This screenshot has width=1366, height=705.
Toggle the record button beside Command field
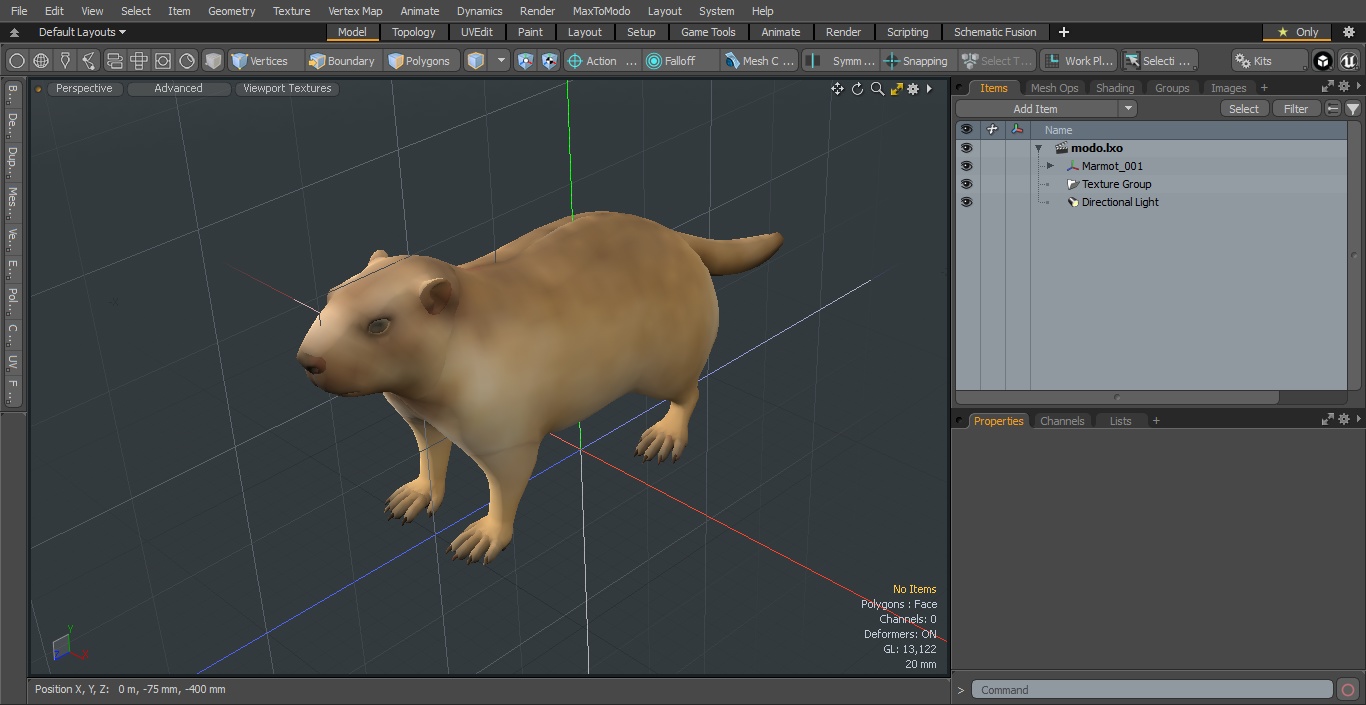tap(1348, 690)
